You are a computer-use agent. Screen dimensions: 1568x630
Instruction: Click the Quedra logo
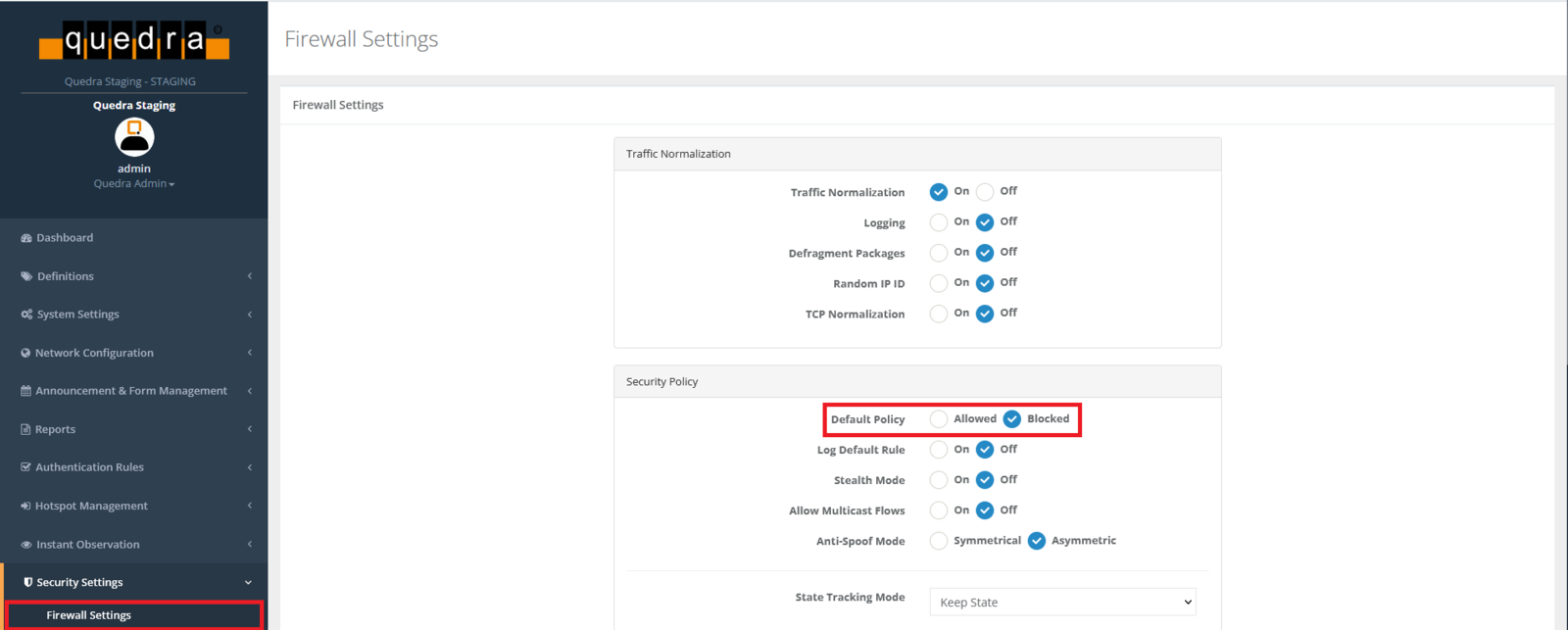134,41
